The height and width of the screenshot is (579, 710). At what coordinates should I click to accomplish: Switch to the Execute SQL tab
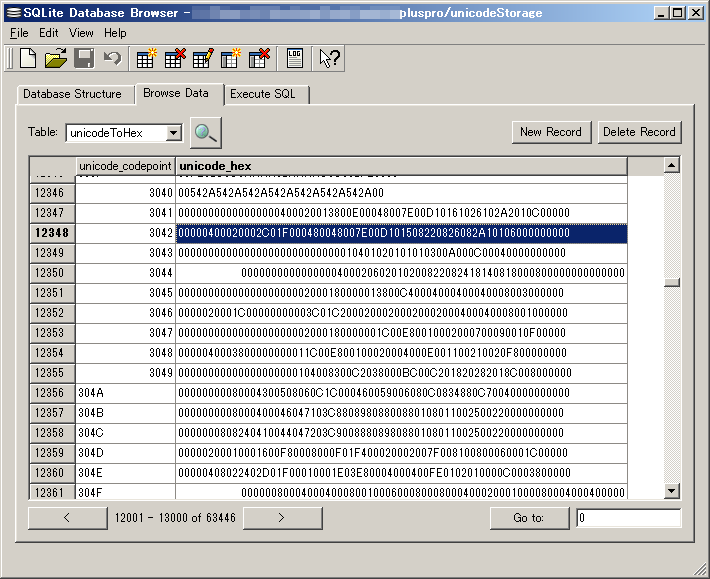pos(265,94)
